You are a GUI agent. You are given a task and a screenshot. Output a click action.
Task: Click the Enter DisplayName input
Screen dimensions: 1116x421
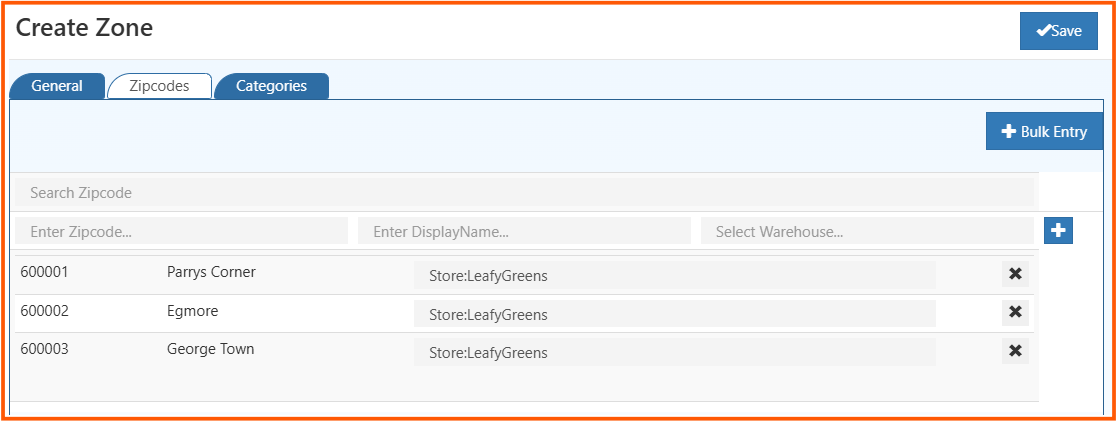(525, 231)
